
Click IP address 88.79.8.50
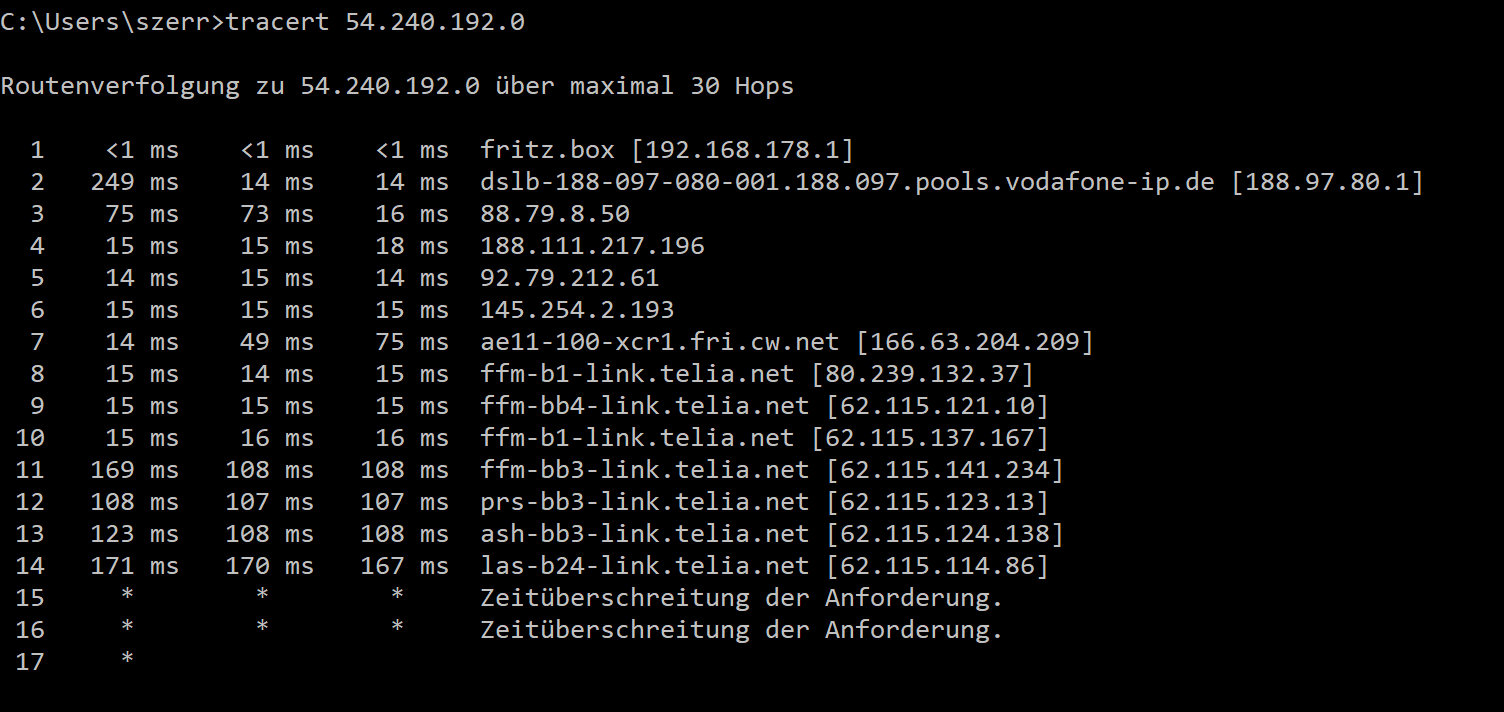pyautogui.click(x=555, y=214)
